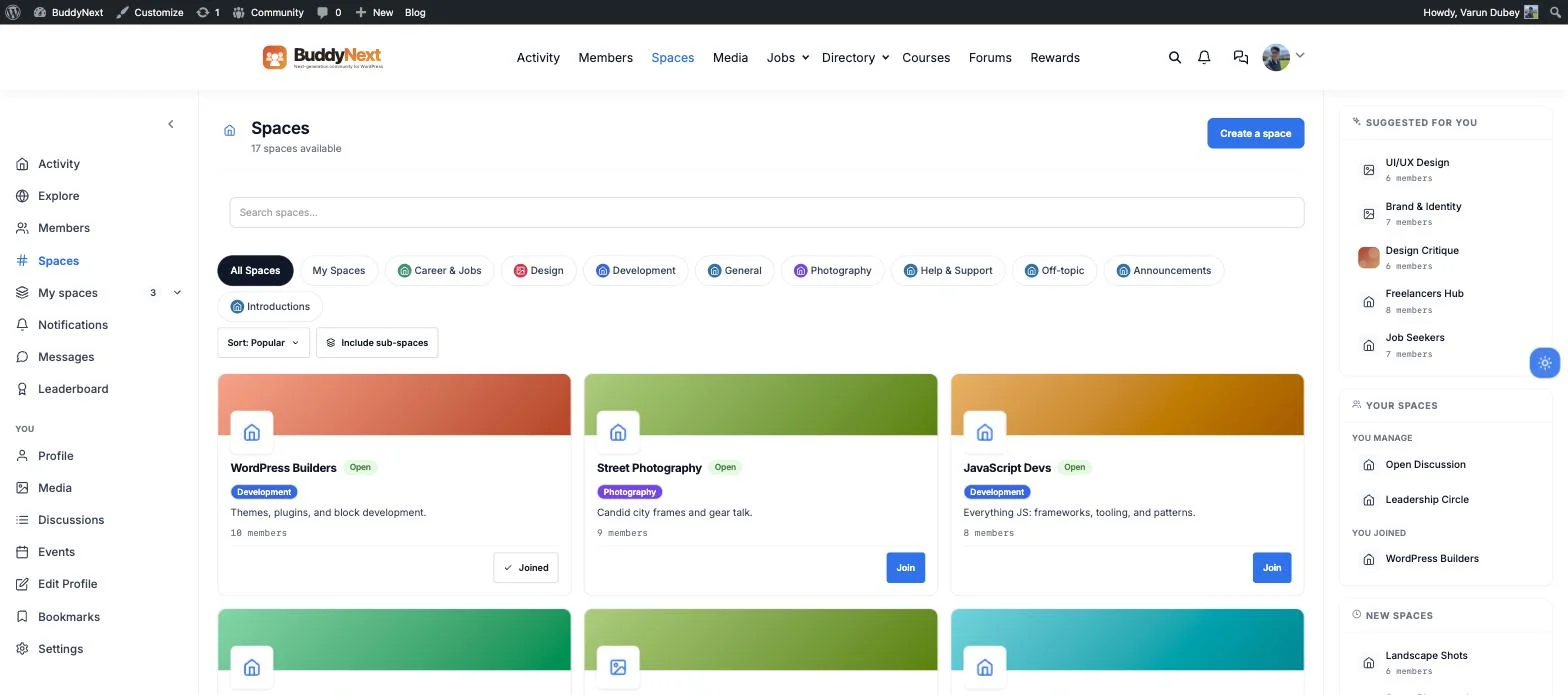Go to Members in top navigation
Image resolution: width=1568 pixels, height=695 pixels.
[x=605, y=58]
